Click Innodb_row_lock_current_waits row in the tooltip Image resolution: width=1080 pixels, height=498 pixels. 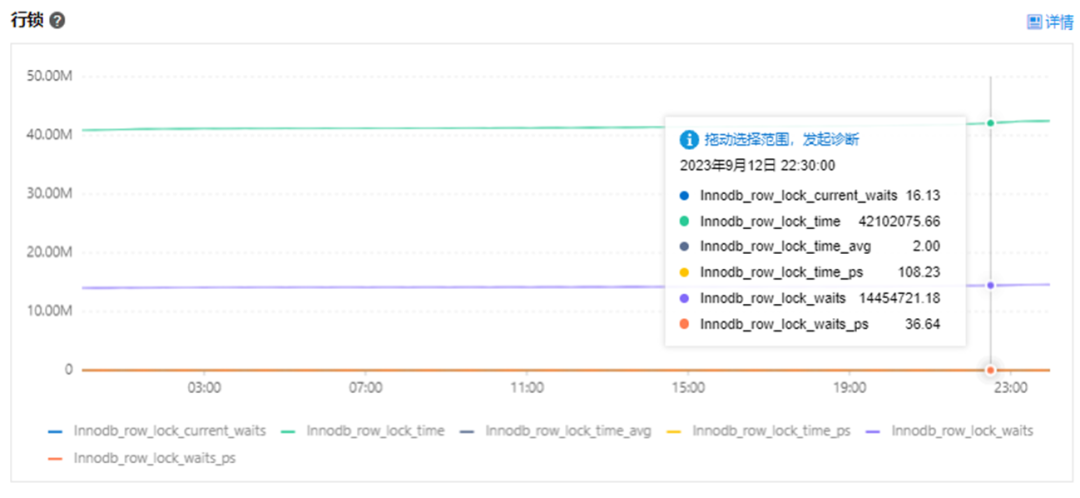[810, 196]
